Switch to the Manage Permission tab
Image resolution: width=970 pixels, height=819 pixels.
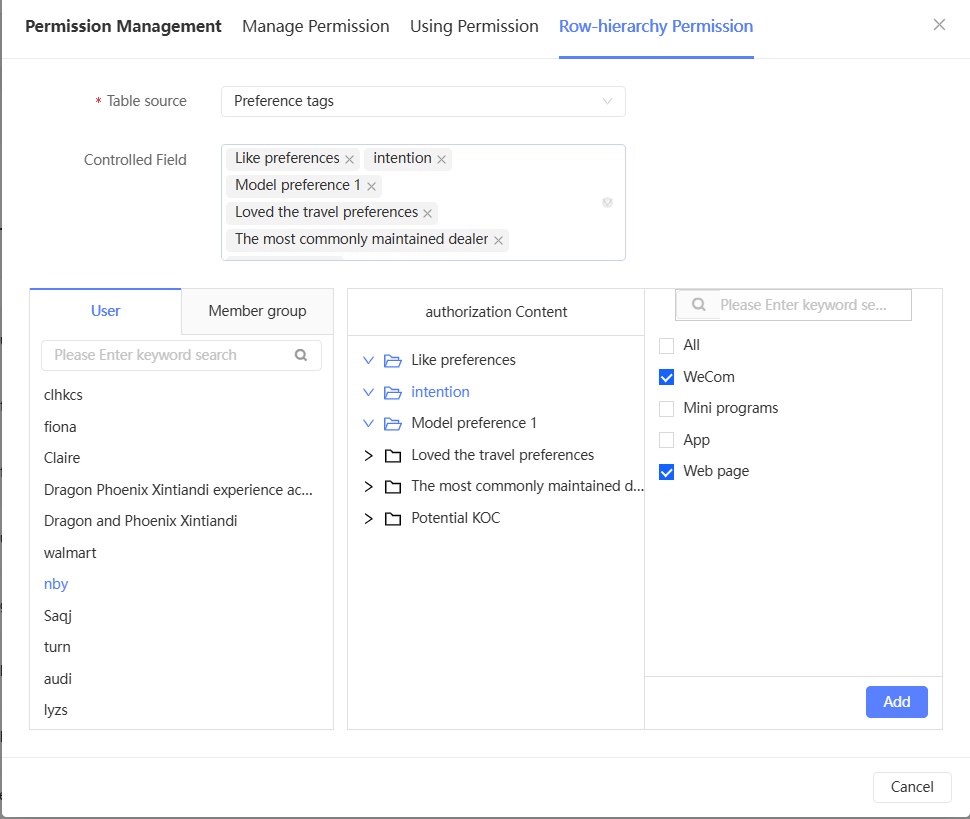pyautogui.click(x=316, y=27)
